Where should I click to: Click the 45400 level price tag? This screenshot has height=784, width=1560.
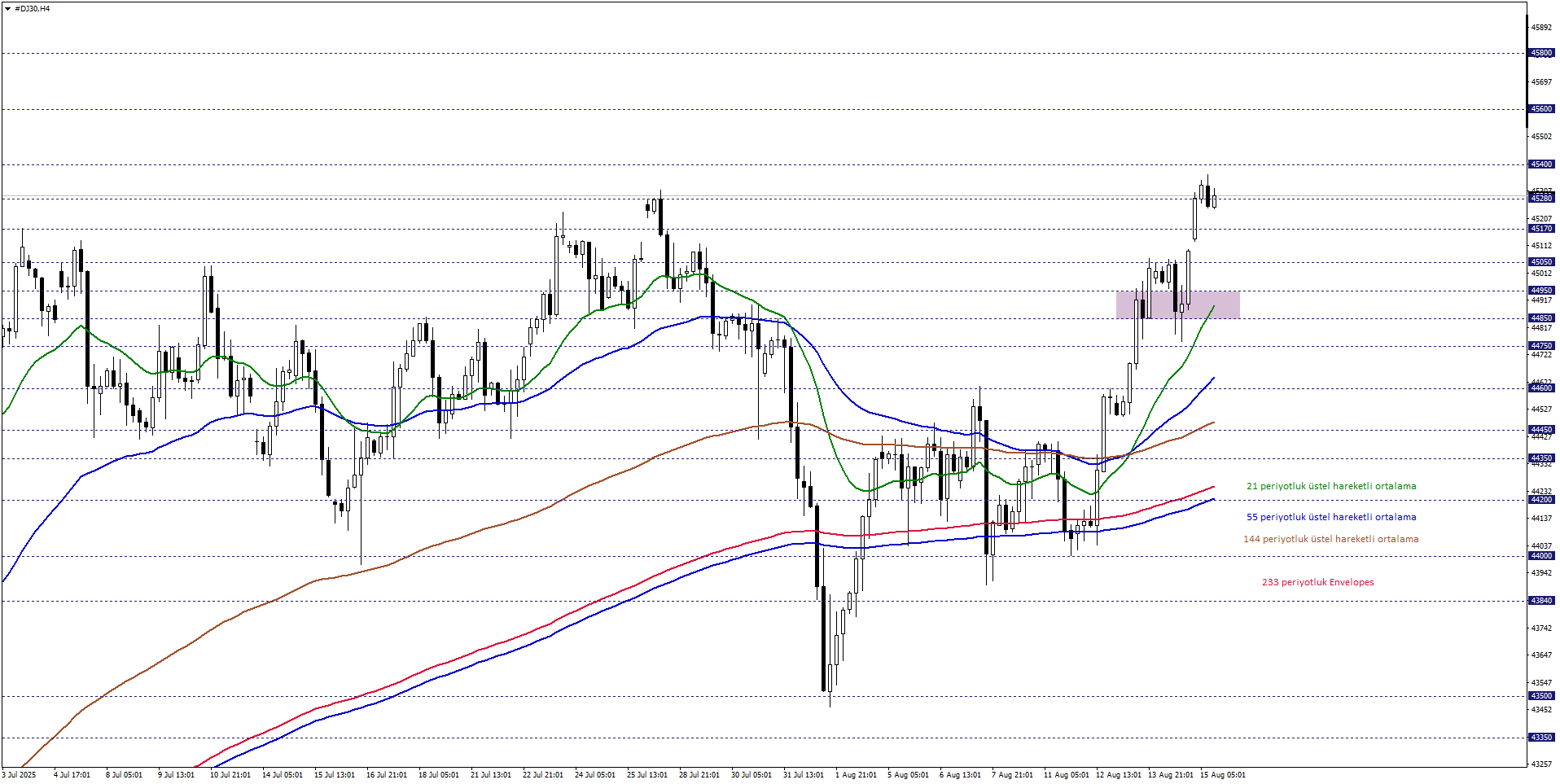[x=1541, y=164]
